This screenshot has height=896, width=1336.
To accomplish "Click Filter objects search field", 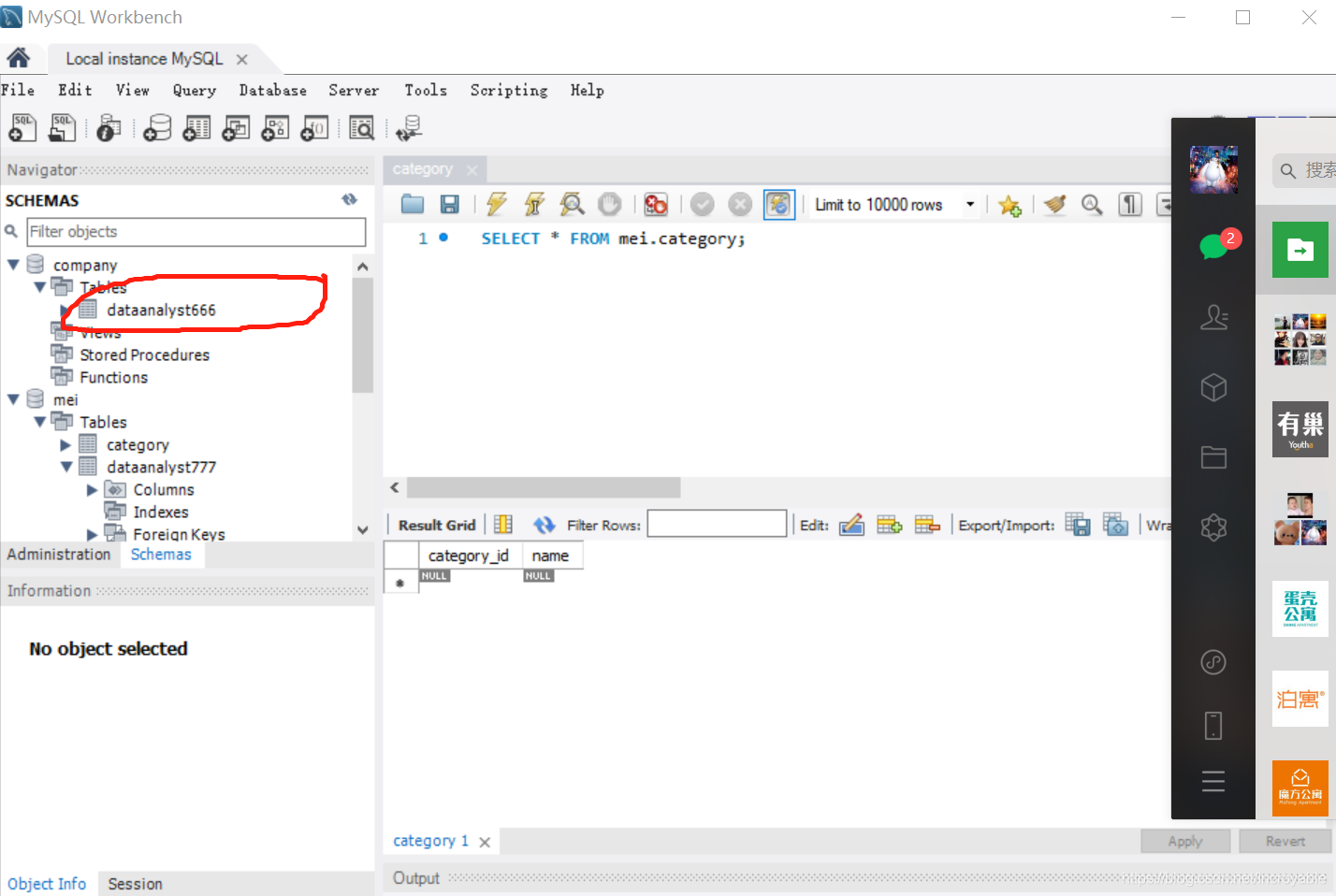I will pos(196,232).
